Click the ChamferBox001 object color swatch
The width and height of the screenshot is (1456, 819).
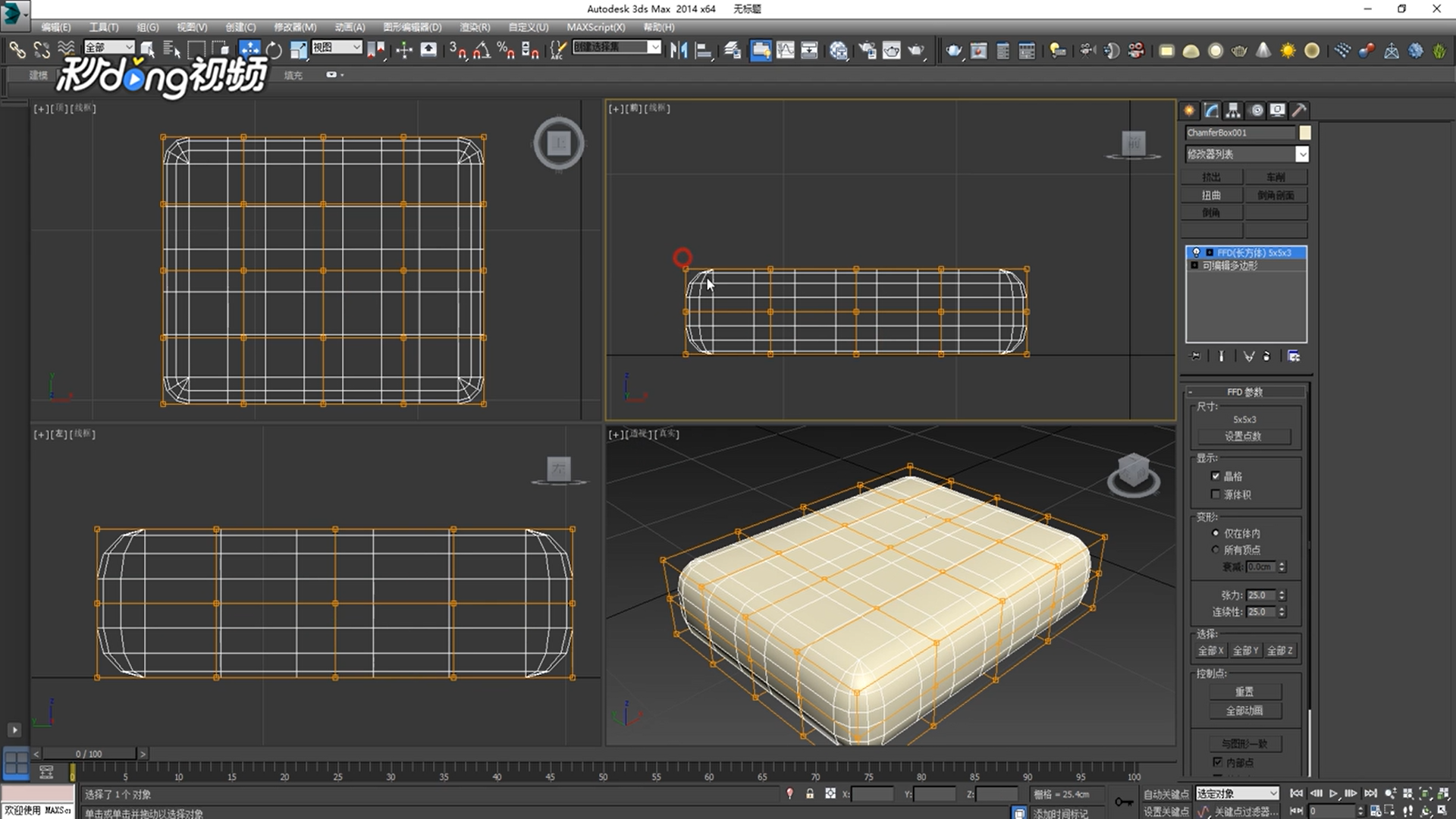pyautogui.click(x=1304, y=133)
